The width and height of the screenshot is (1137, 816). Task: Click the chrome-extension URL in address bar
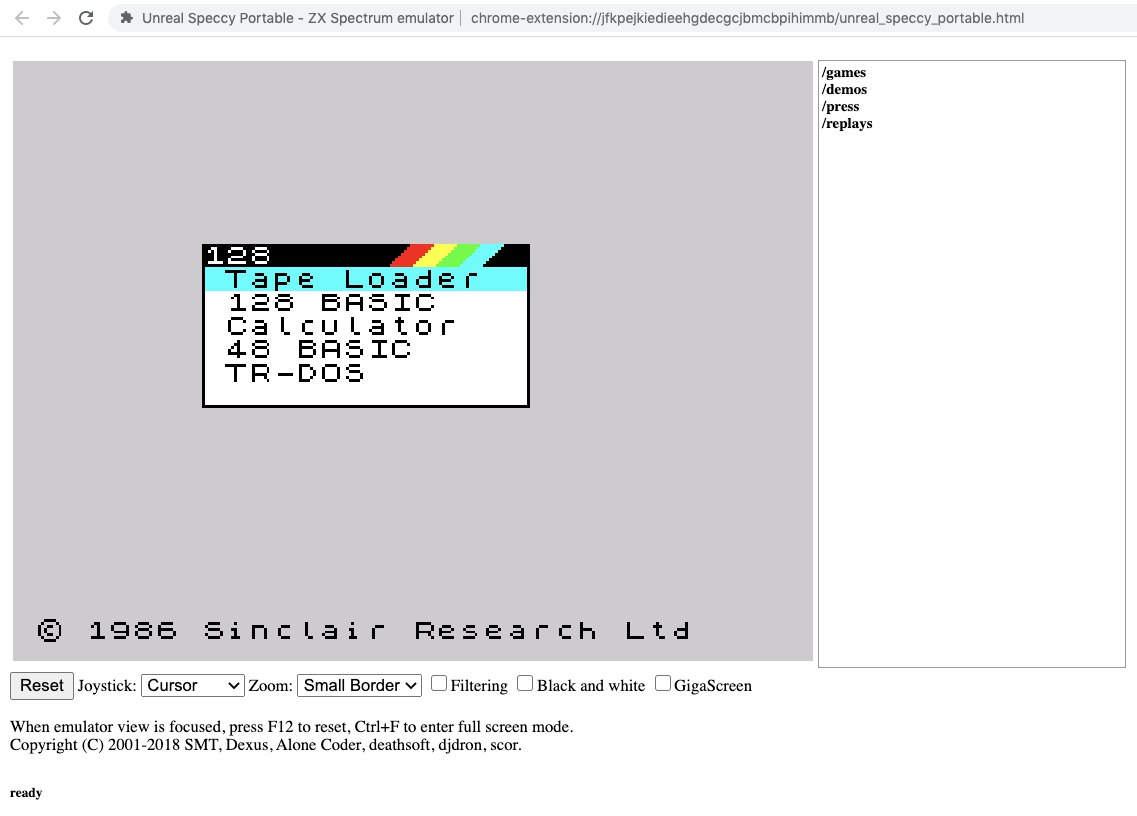click(747, 18)
